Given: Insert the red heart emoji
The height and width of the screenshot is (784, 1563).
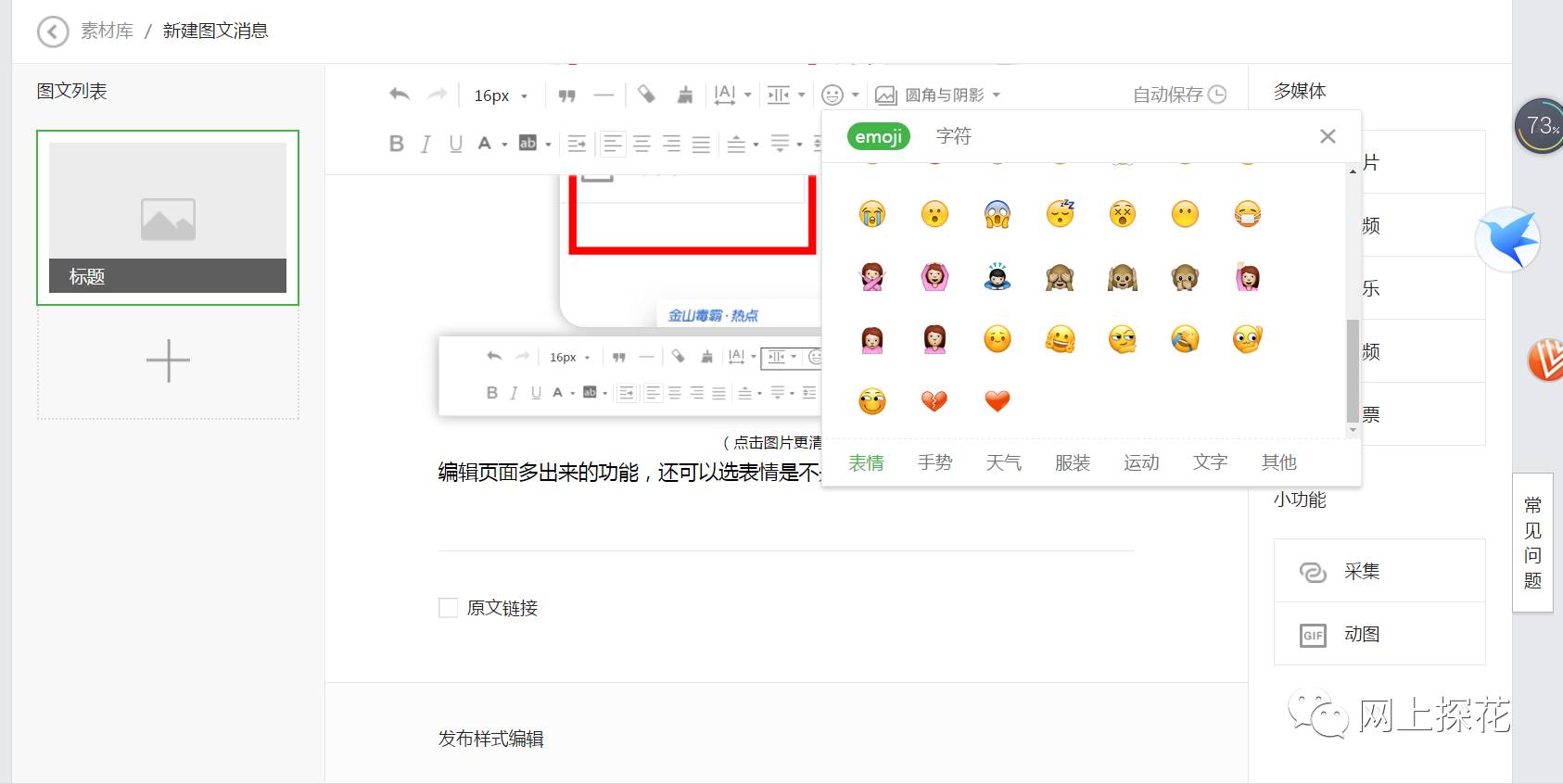Looking at the screenshot, I should pos(998,401).
